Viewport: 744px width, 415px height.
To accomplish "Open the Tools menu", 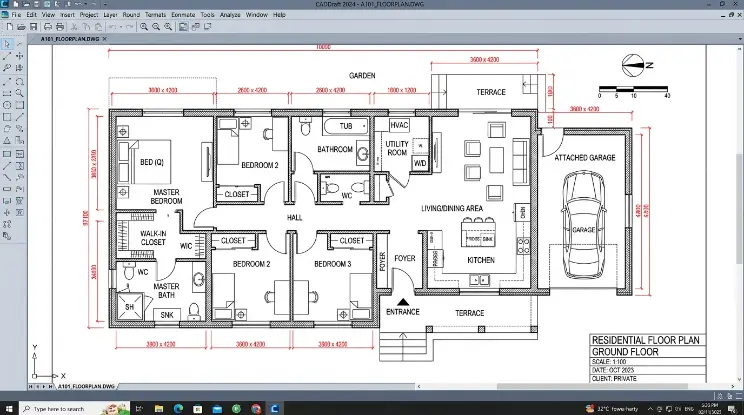I will 207,15.
